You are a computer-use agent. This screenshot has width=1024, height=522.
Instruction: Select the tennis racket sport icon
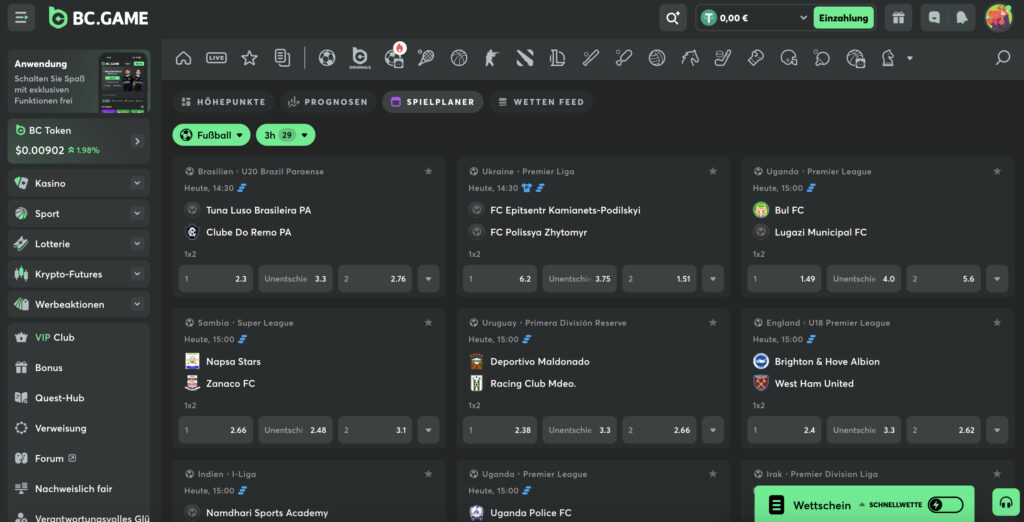coord(426,58)
